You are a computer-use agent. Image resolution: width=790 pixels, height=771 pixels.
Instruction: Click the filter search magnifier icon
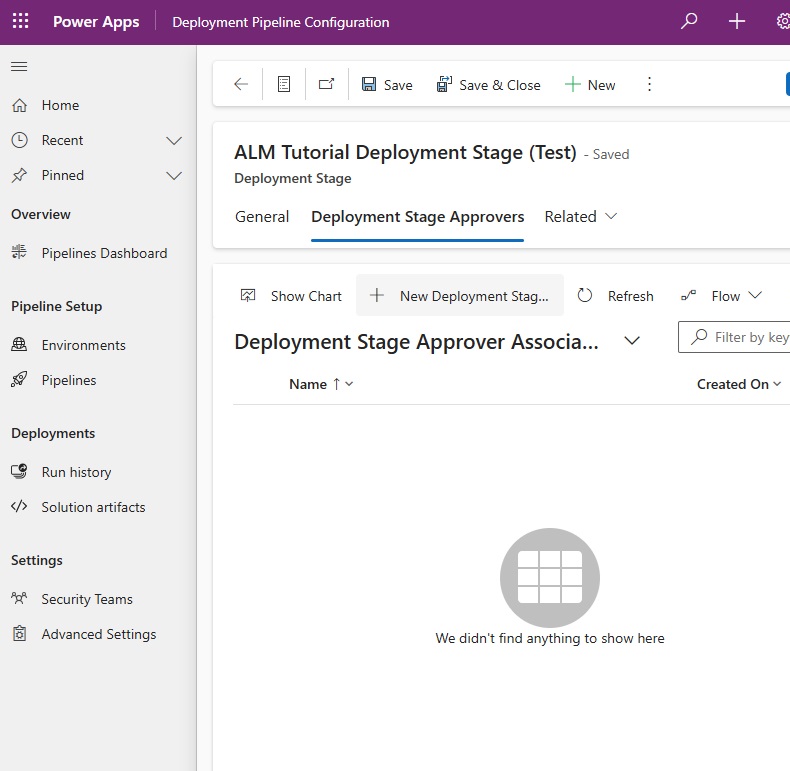pos(699,337)
